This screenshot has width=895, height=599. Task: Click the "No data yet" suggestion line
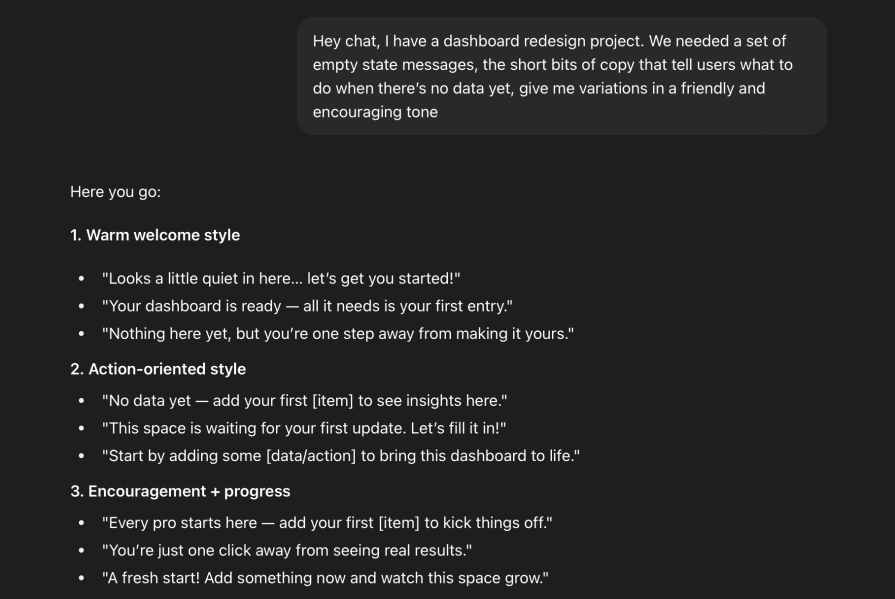(x=304, y=401)
